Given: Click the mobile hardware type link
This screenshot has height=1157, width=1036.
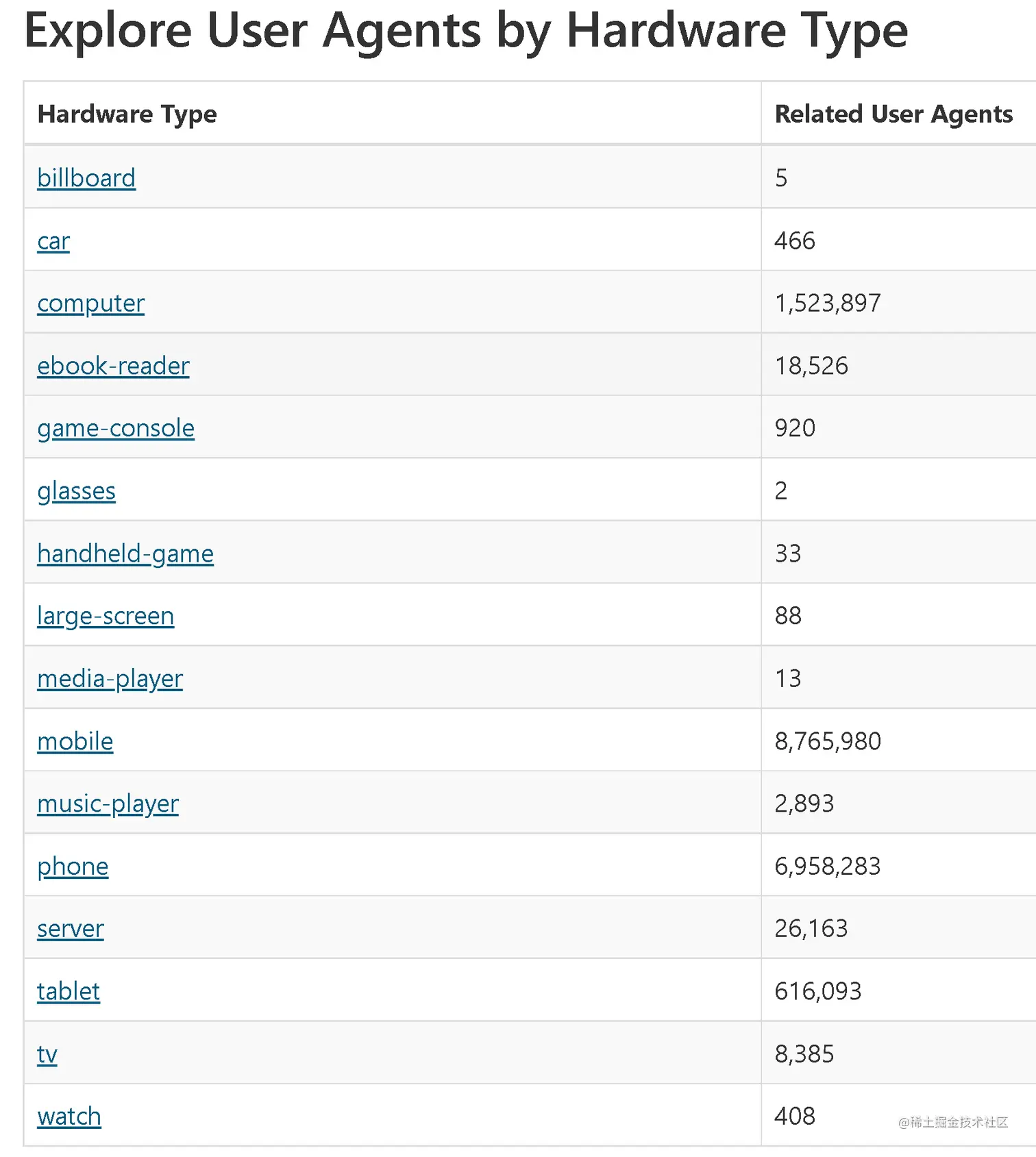Looking at the screenshot, I should [75, 741].
